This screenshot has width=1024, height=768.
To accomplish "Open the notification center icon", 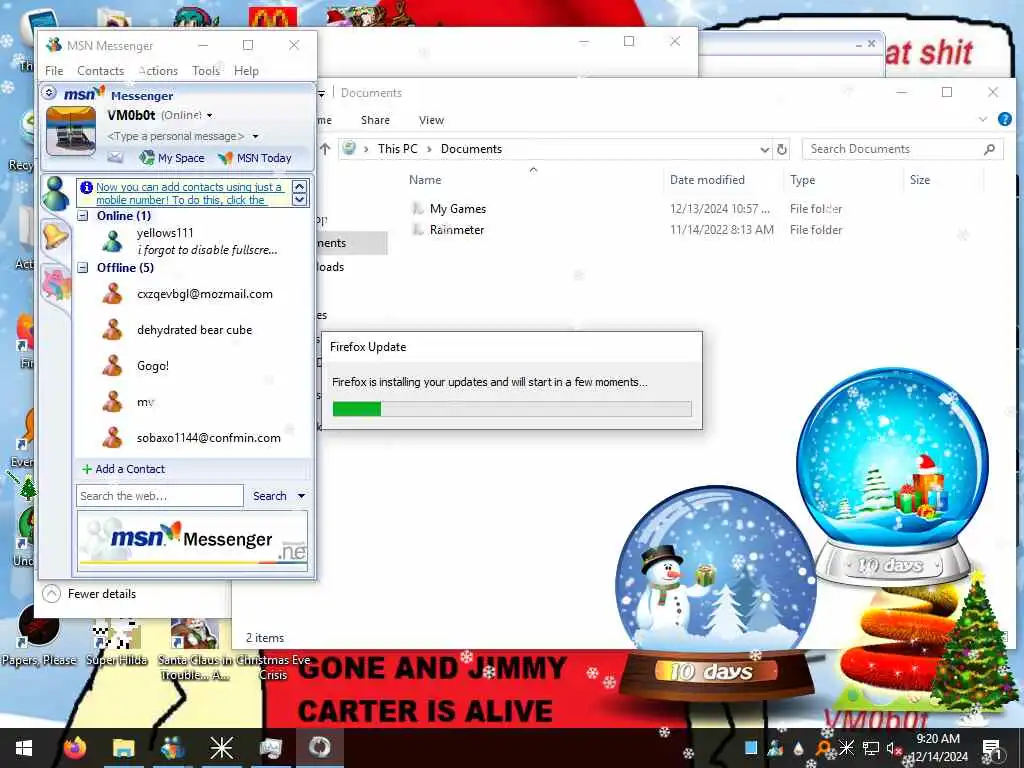I will tap(992, 749).
